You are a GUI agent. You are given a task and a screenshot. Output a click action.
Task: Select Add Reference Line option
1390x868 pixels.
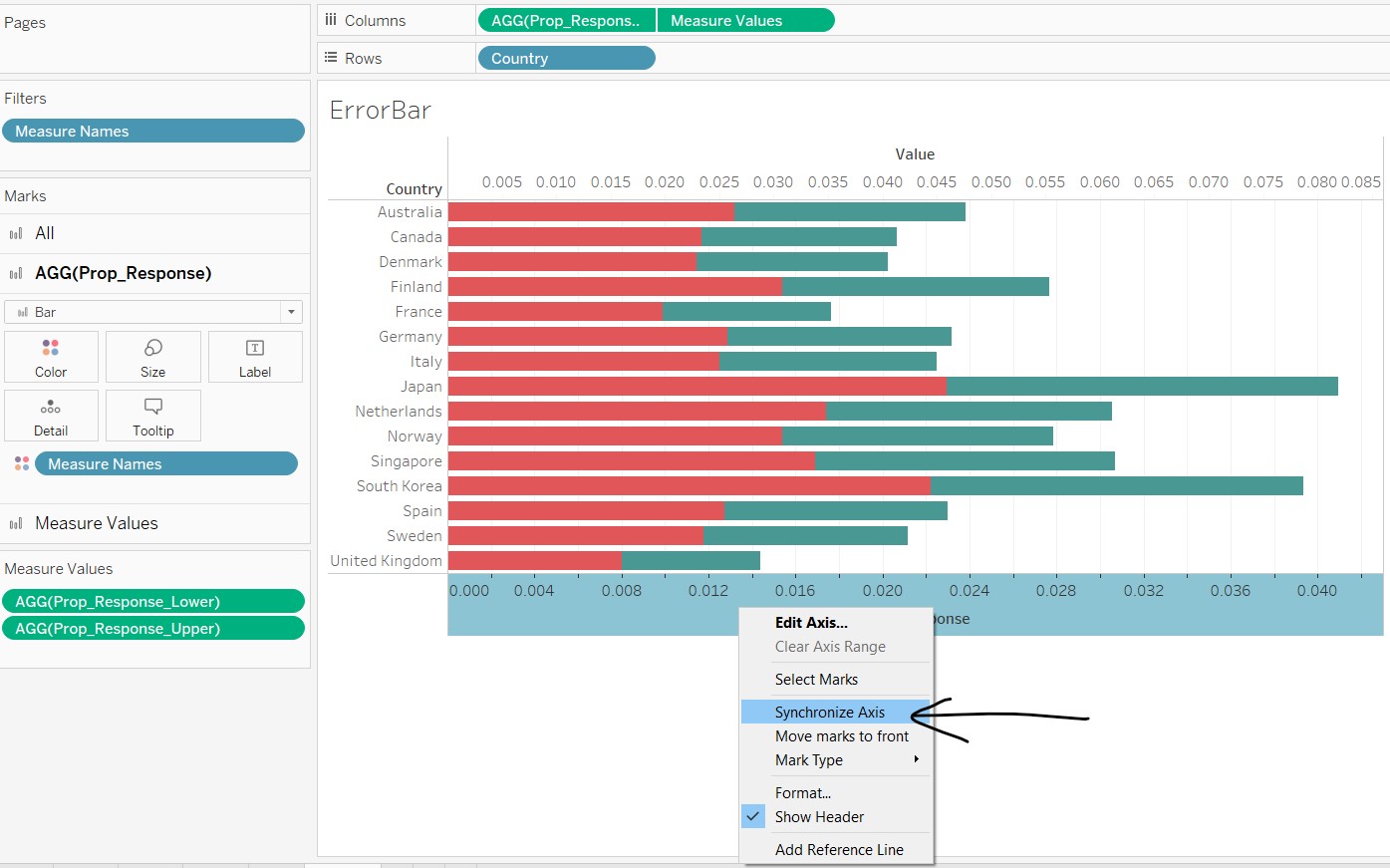[839, 850]
